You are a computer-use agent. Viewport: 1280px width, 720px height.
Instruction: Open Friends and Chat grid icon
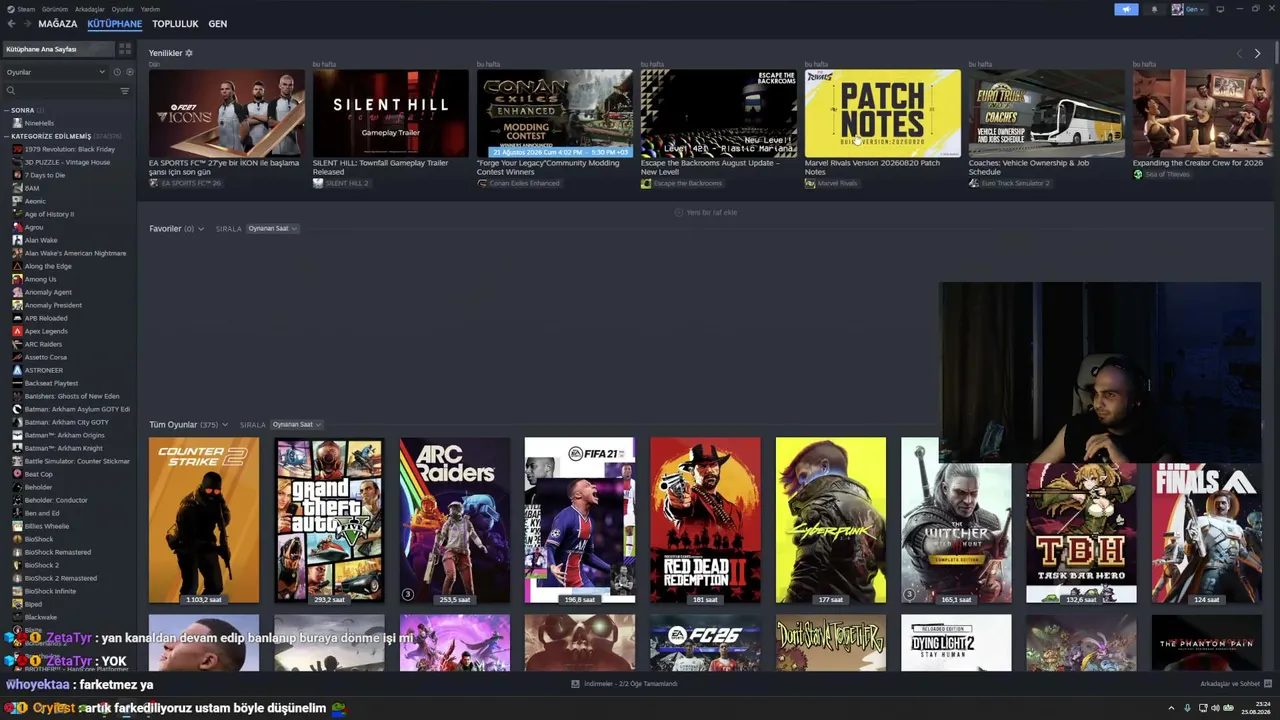[1267, 684]
